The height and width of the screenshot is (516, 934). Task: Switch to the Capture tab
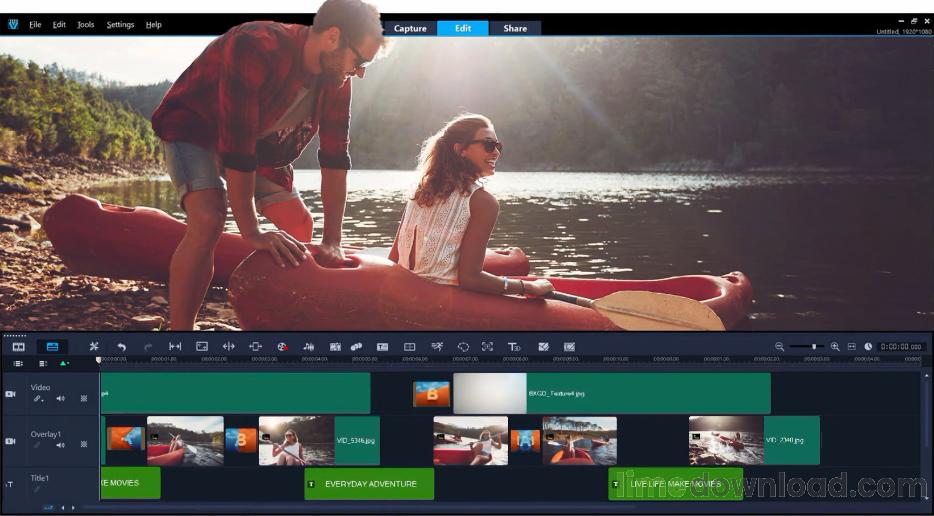(x=410, y=28)
